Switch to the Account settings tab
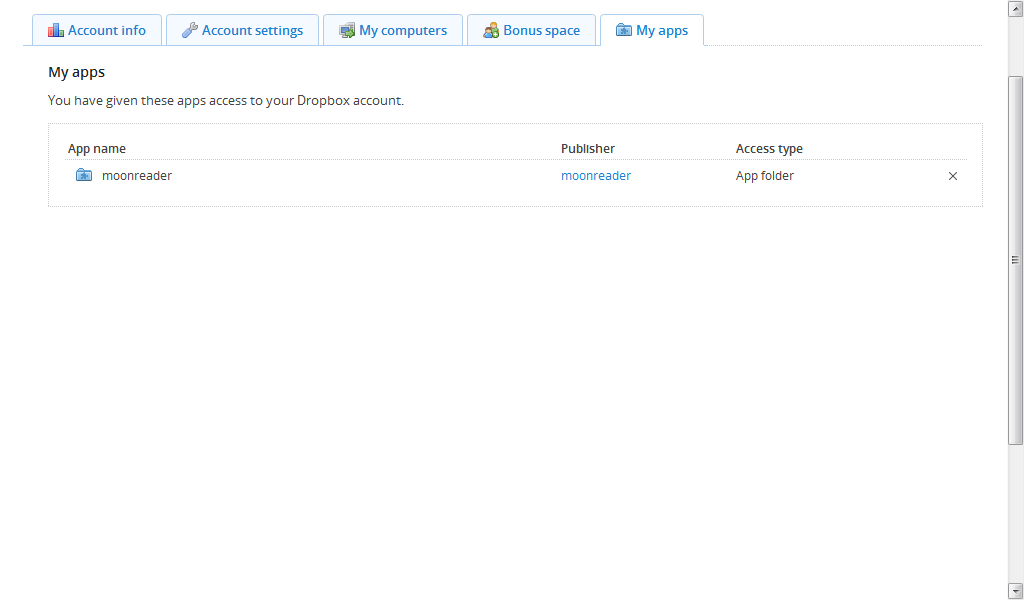Image resolution: width=1024 pixels, height=600 pixels. click(252, 30)
